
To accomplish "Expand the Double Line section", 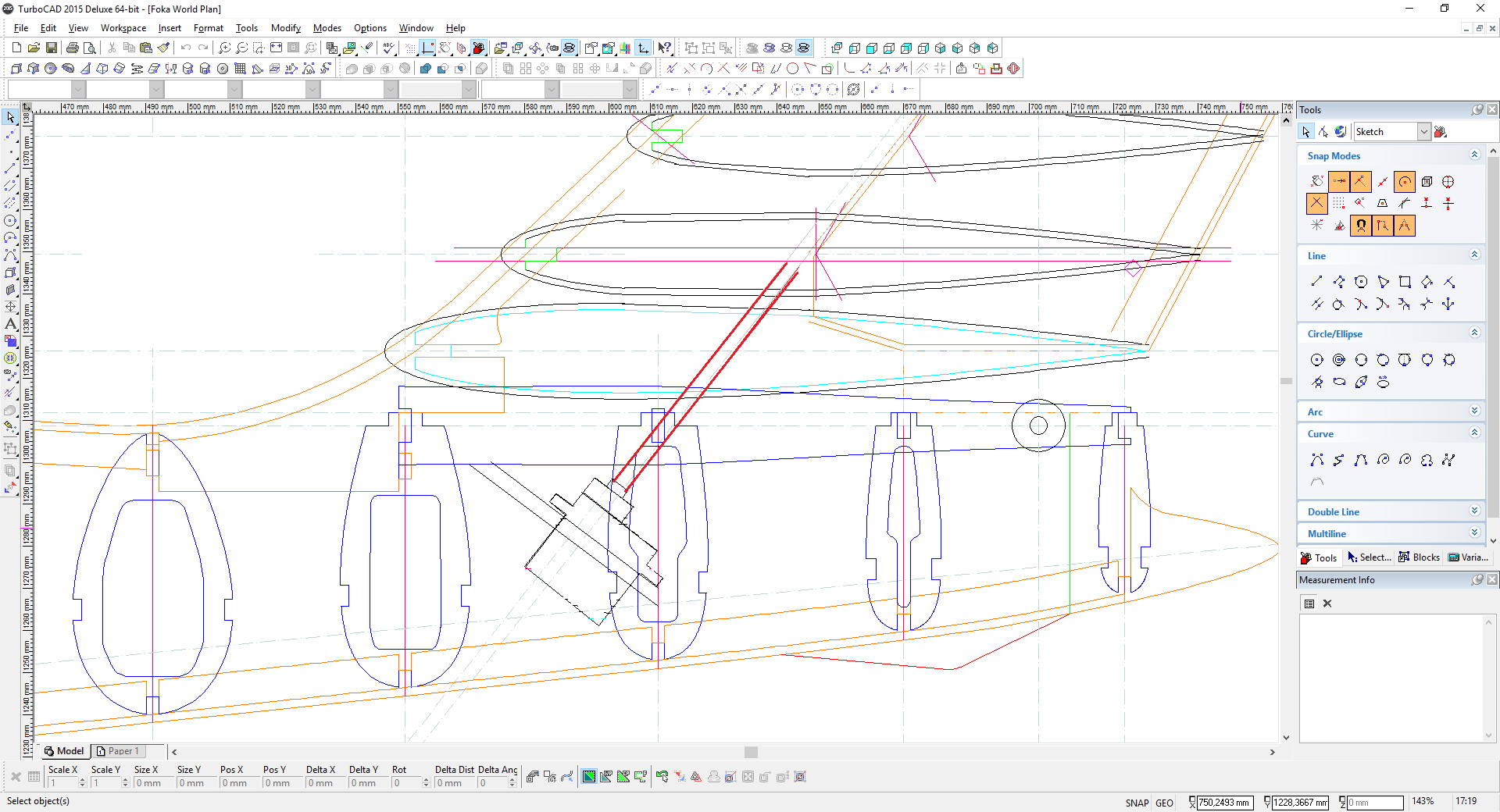I will [1474, 511].
